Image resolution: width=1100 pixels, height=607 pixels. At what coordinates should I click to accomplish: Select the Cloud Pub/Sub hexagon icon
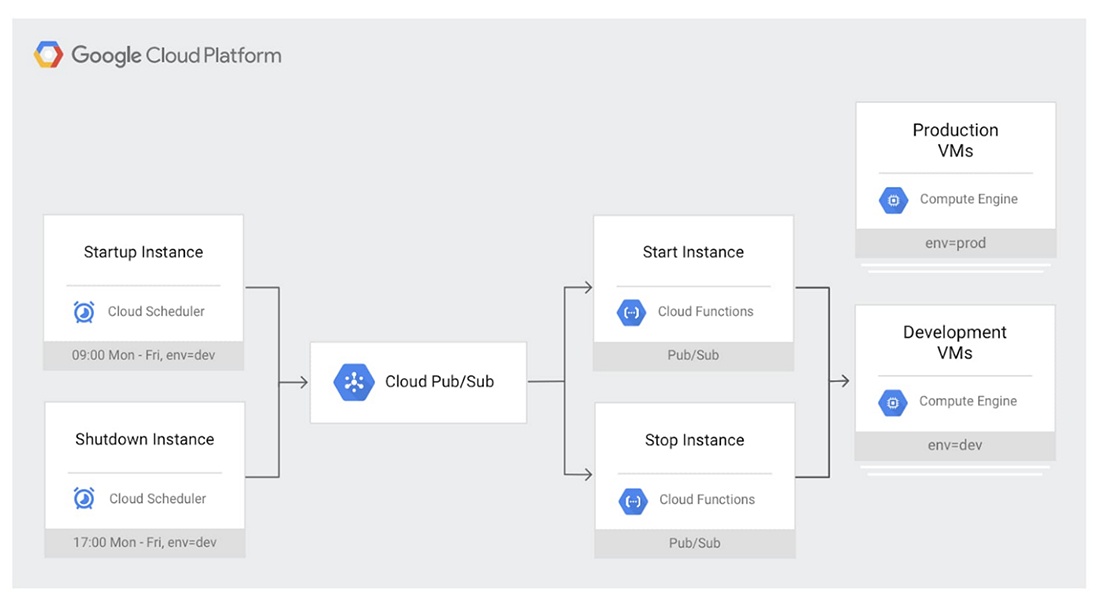[354, 382]
